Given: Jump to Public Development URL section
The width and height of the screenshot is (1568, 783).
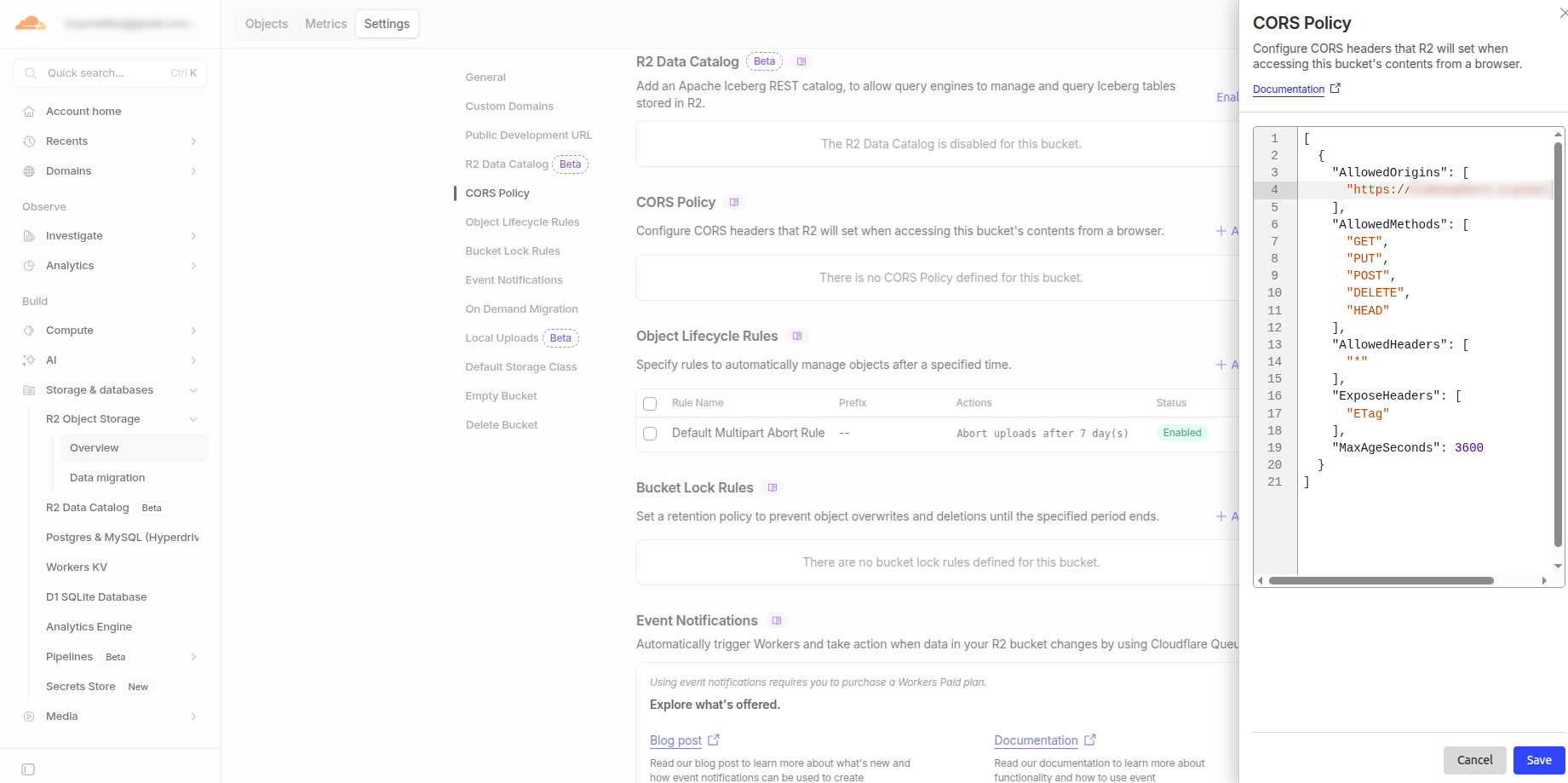Looking at the screenshot, I should tap(529, 135).
